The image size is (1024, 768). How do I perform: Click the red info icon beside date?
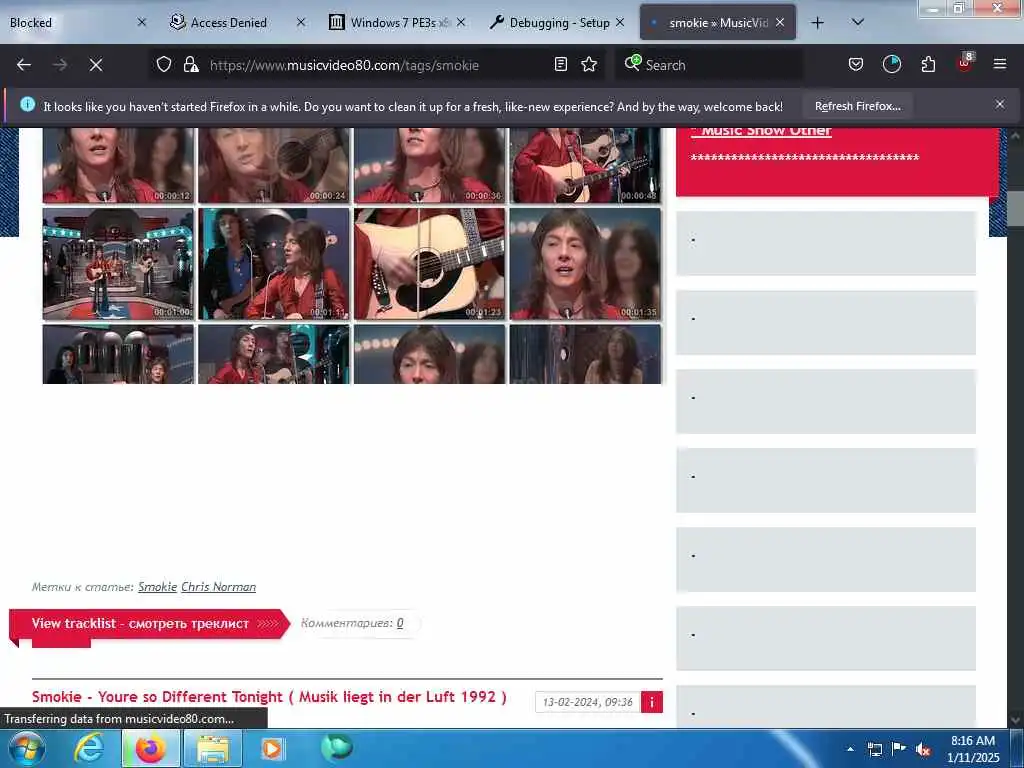(652, 702)
